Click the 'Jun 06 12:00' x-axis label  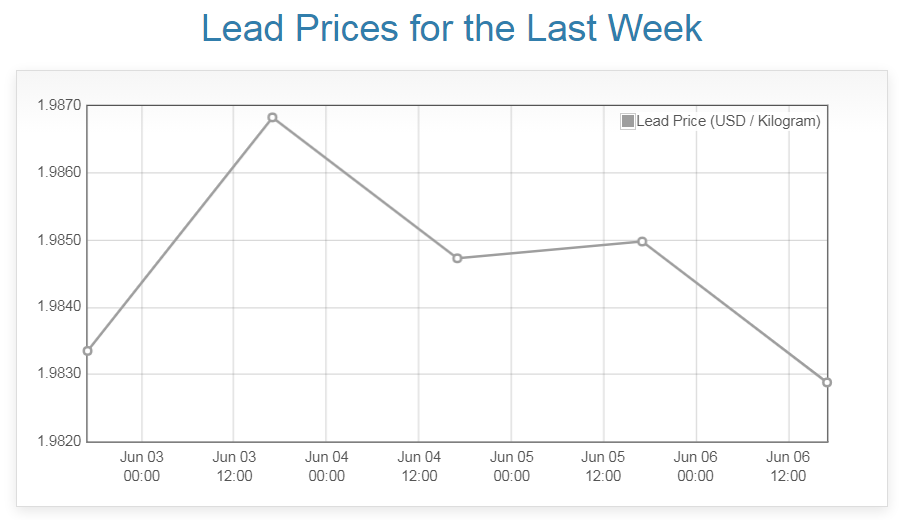pyautogui.click(x=788, y=466)
